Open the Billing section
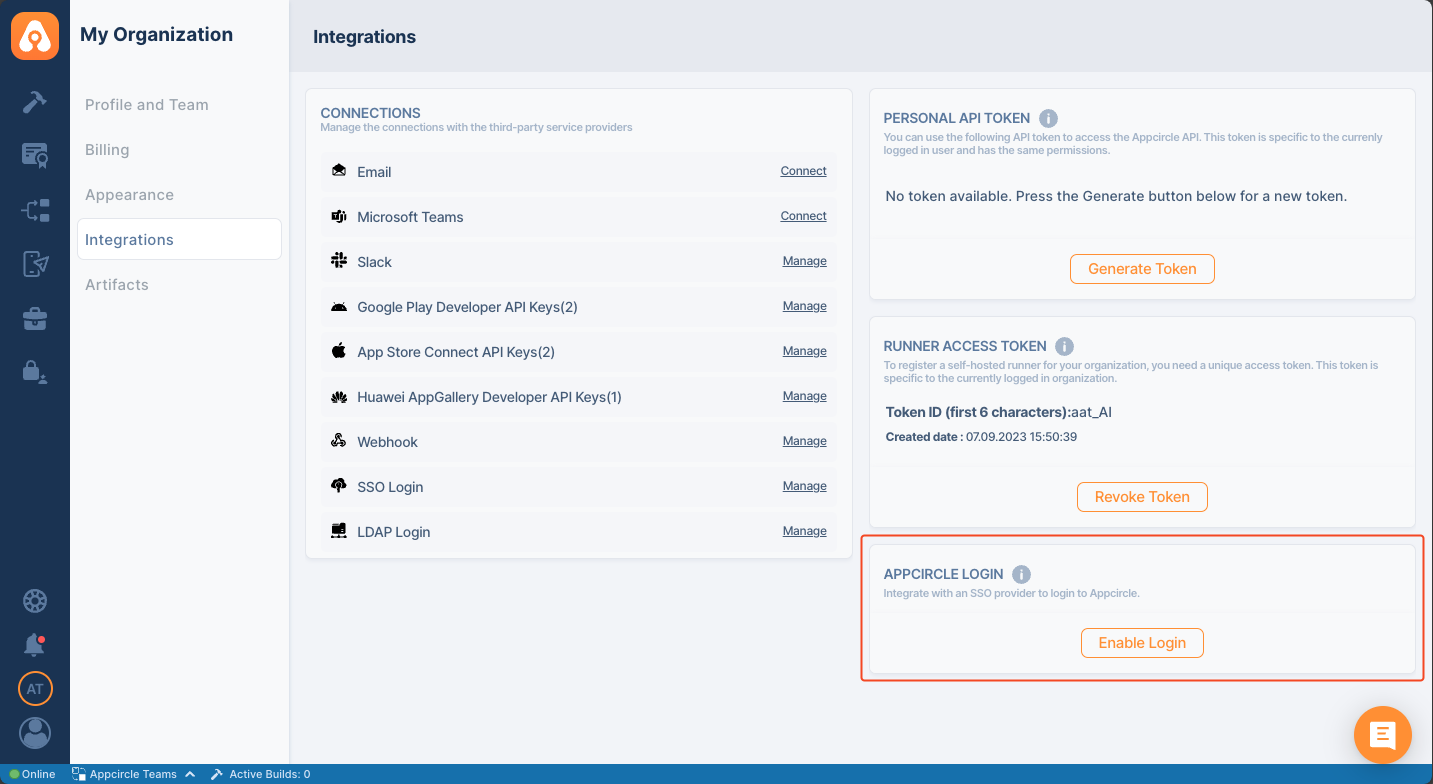The width and height of the screenshot is (1433, 784). 179,150
